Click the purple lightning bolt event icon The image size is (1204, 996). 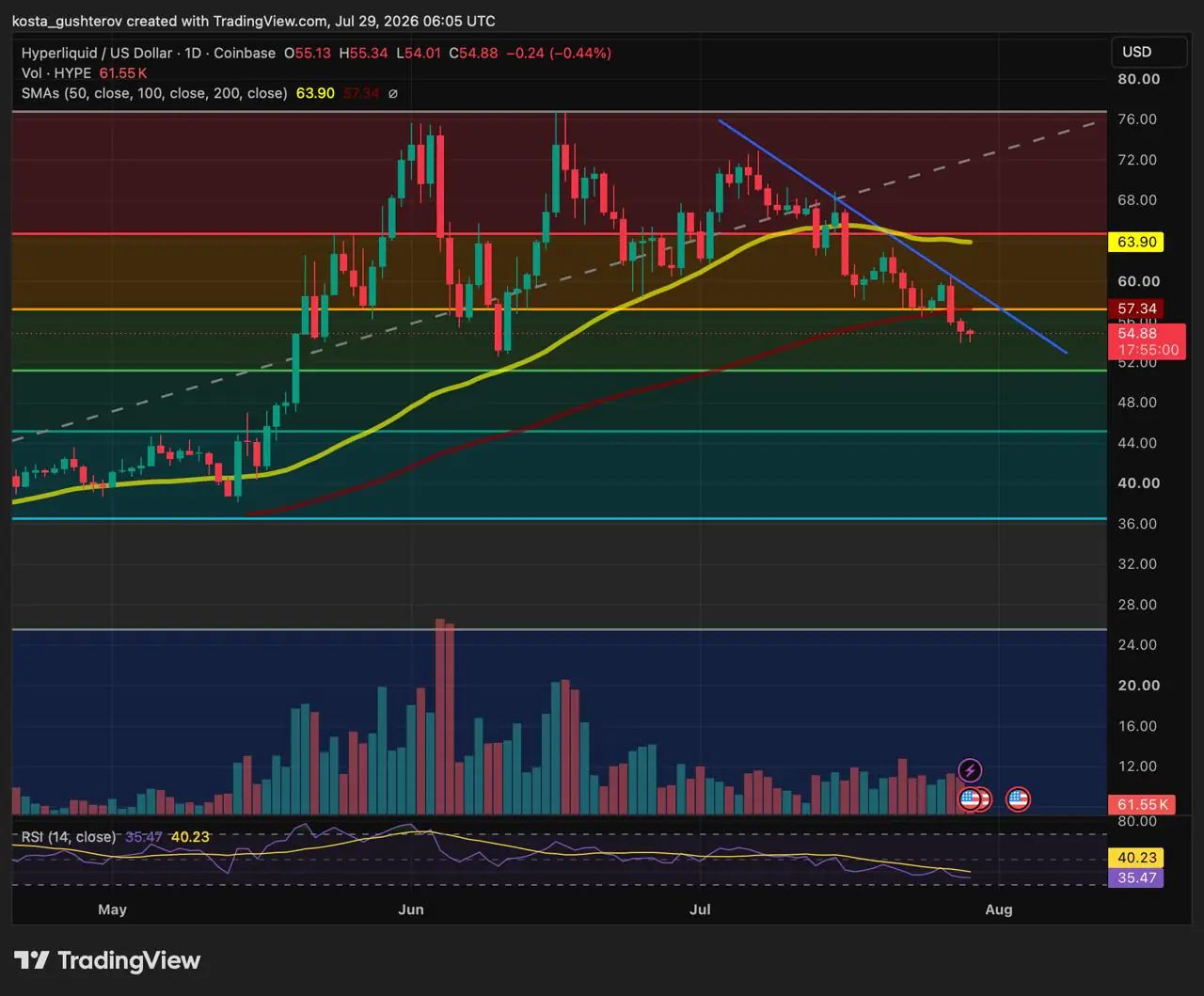coord(970,771)
